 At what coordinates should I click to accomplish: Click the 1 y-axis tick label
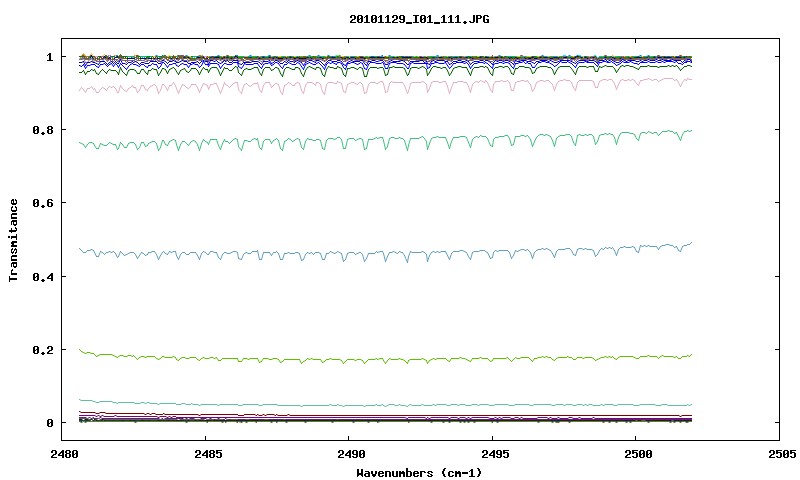coord(49,57)
